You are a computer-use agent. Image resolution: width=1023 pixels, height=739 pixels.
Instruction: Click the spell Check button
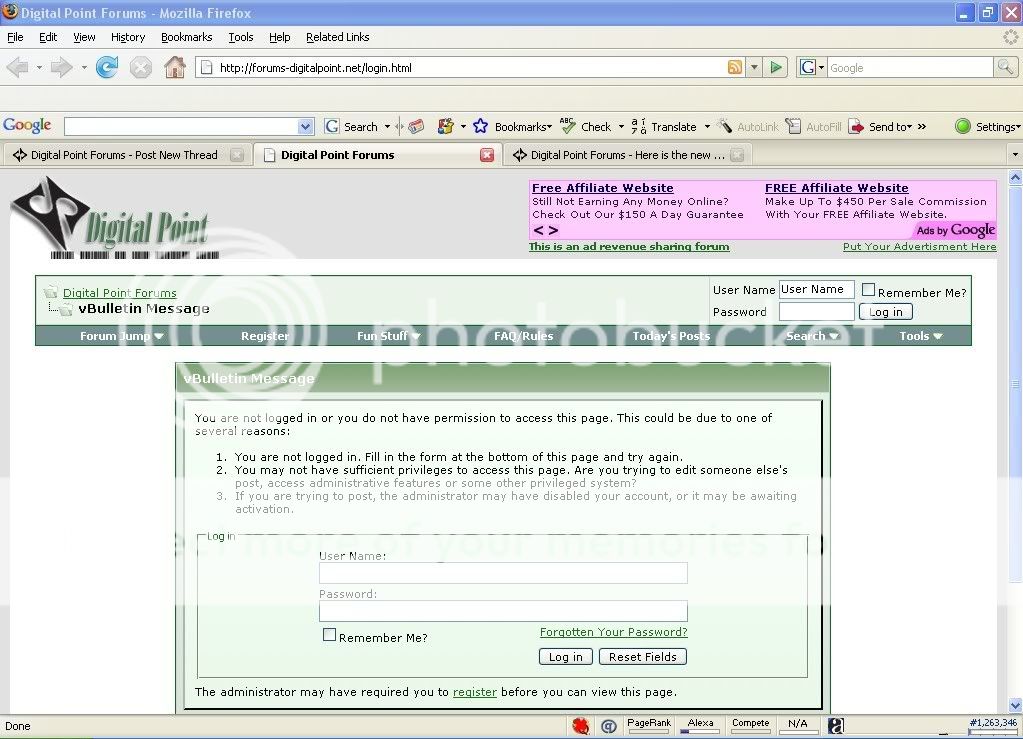[x=586, y=127]
